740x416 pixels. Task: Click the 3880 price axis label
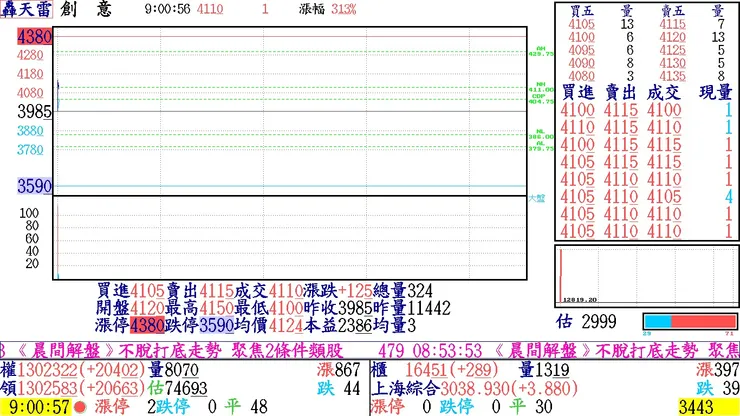(x=30, y=131)
